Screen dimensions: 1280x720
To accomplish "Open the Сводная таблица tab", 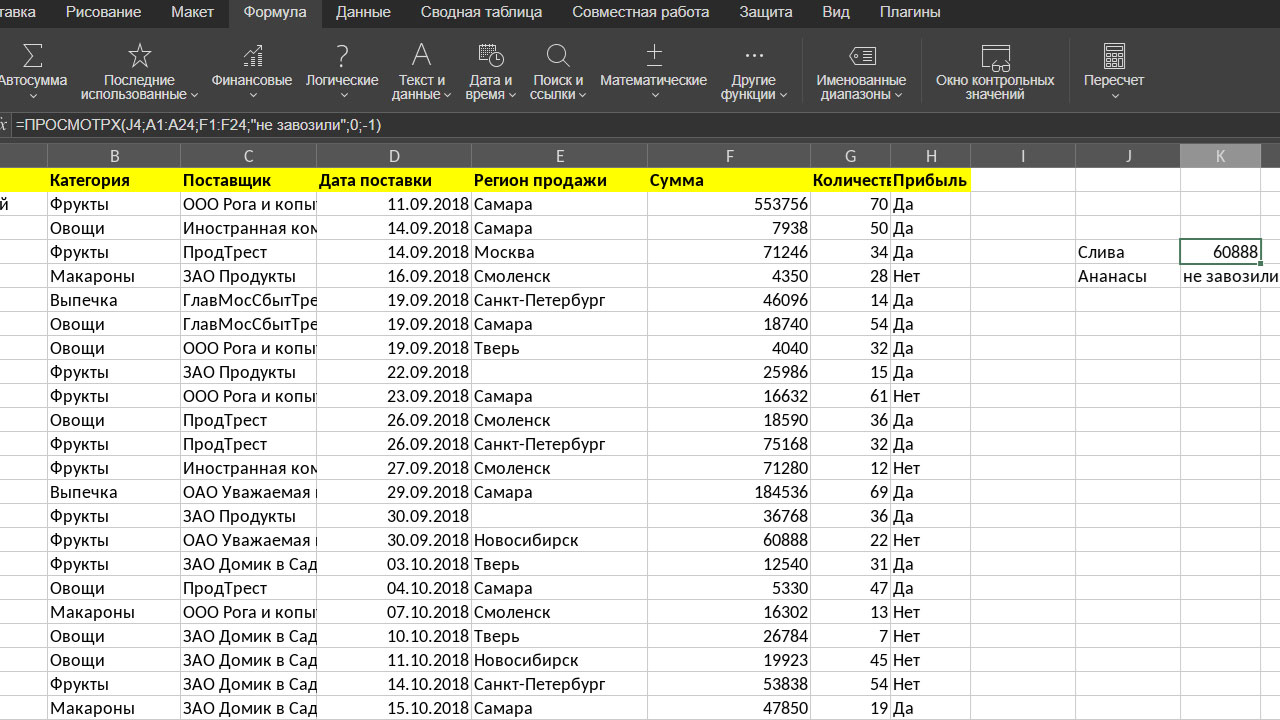I will 481,13.
